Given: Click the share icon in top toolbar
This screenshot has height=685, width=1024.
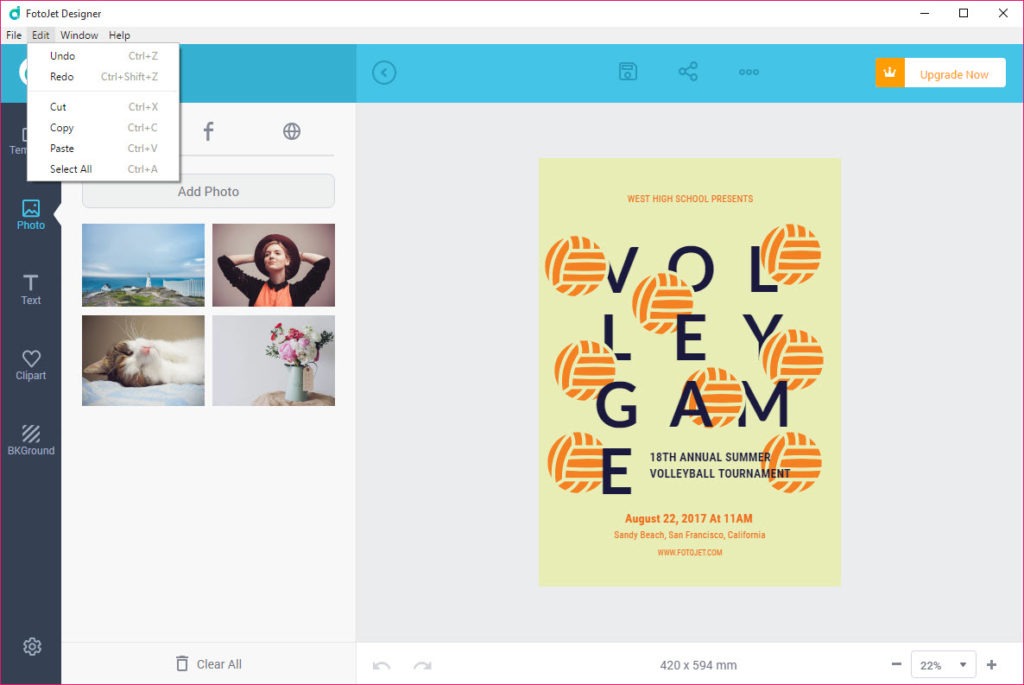Looking at the screenshot, I should 688,72.
